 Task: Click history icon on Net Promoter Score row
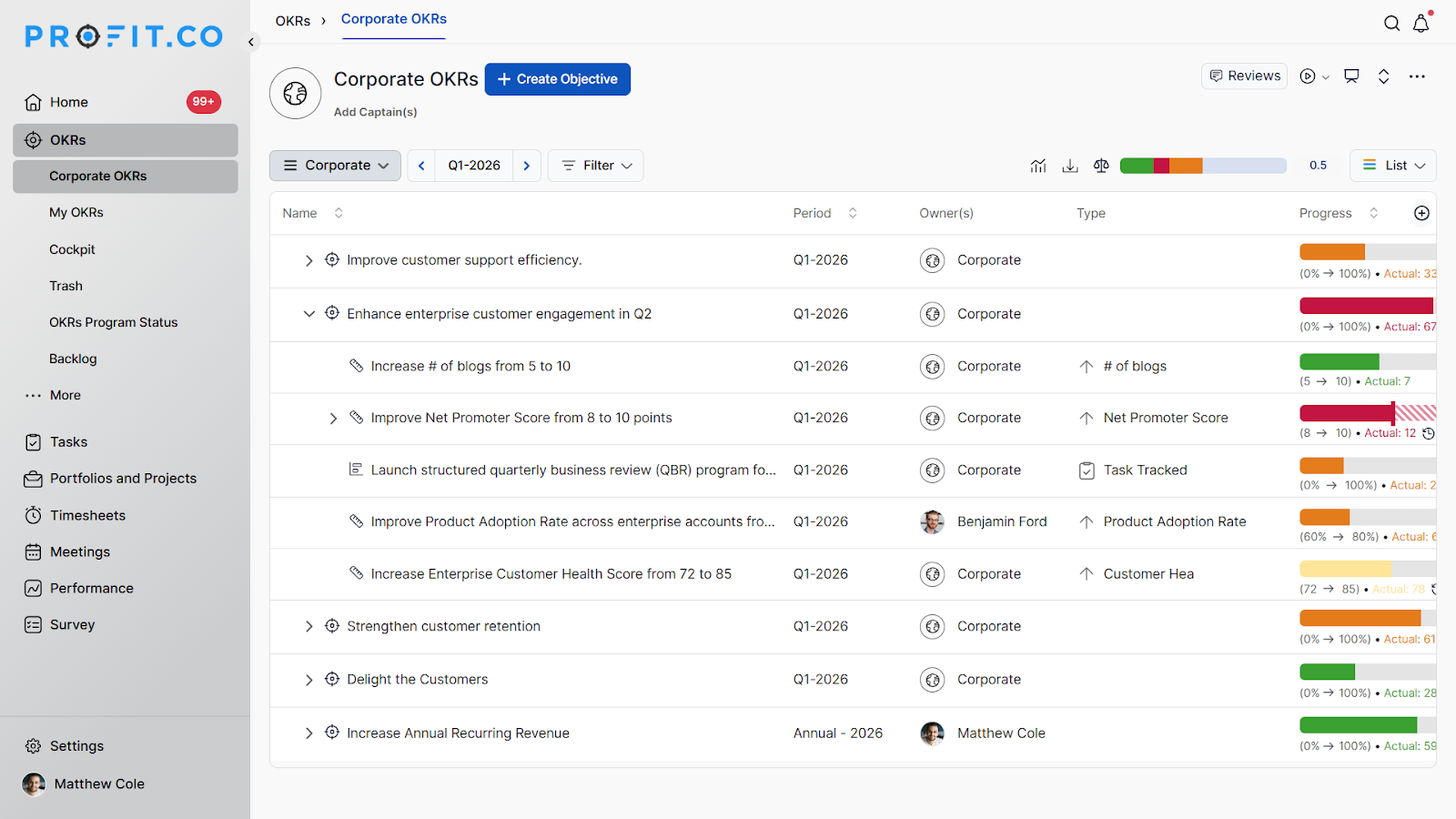point(1429,433)
